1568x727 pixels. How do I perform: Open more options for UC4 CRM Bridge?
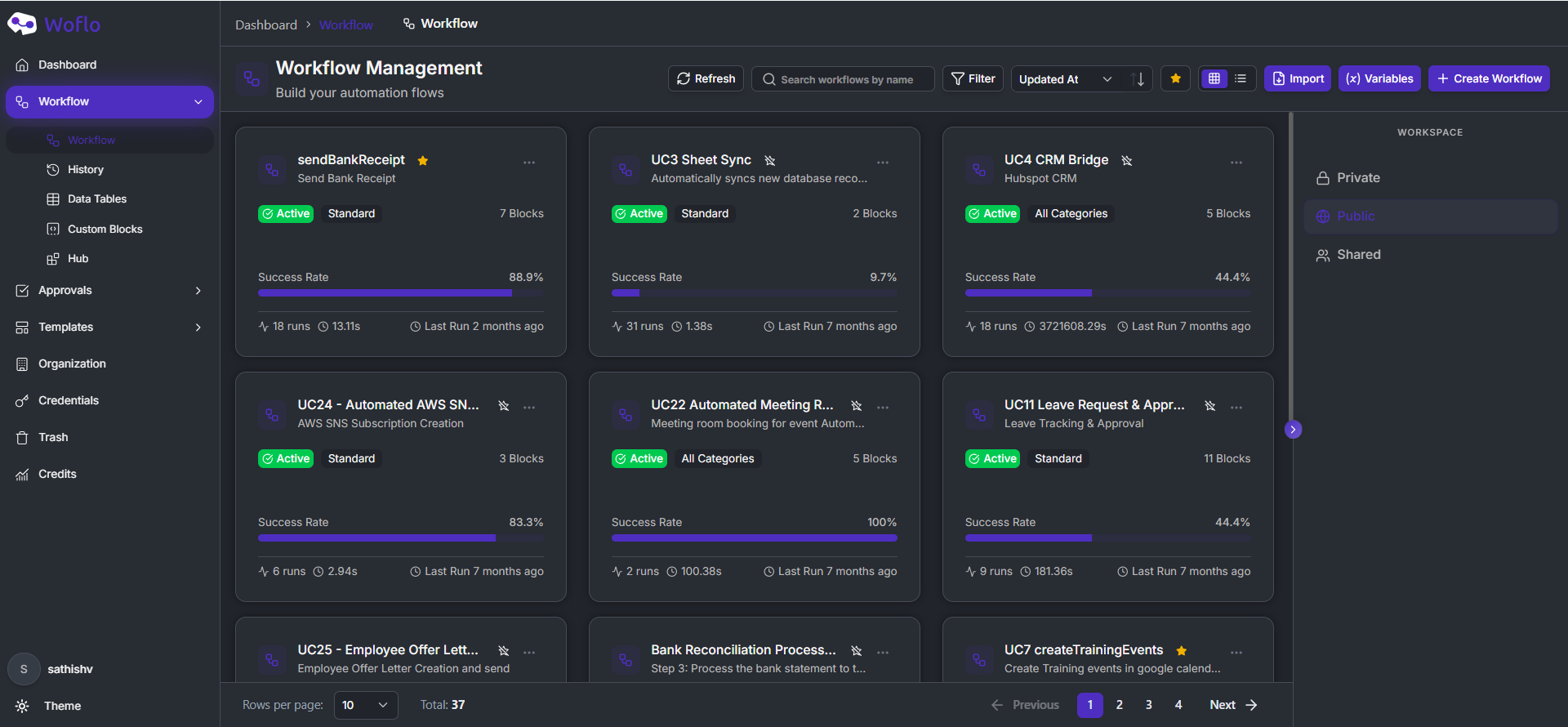(x=1236, y=163)
